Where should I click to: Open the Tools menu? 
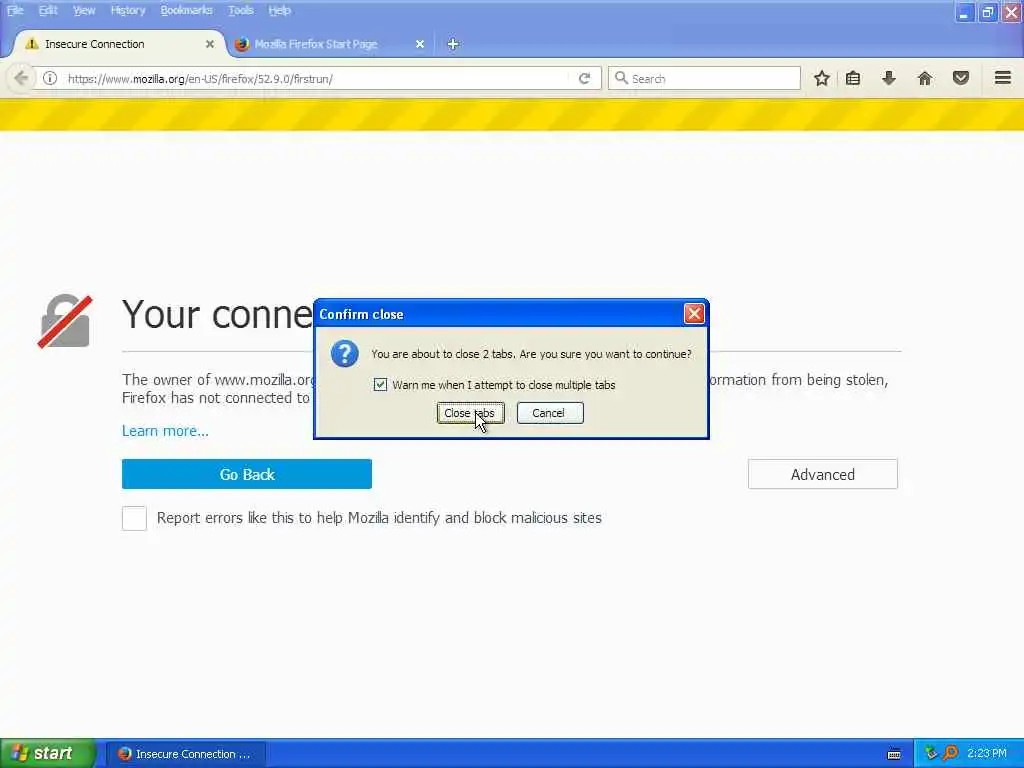point(240,10)
